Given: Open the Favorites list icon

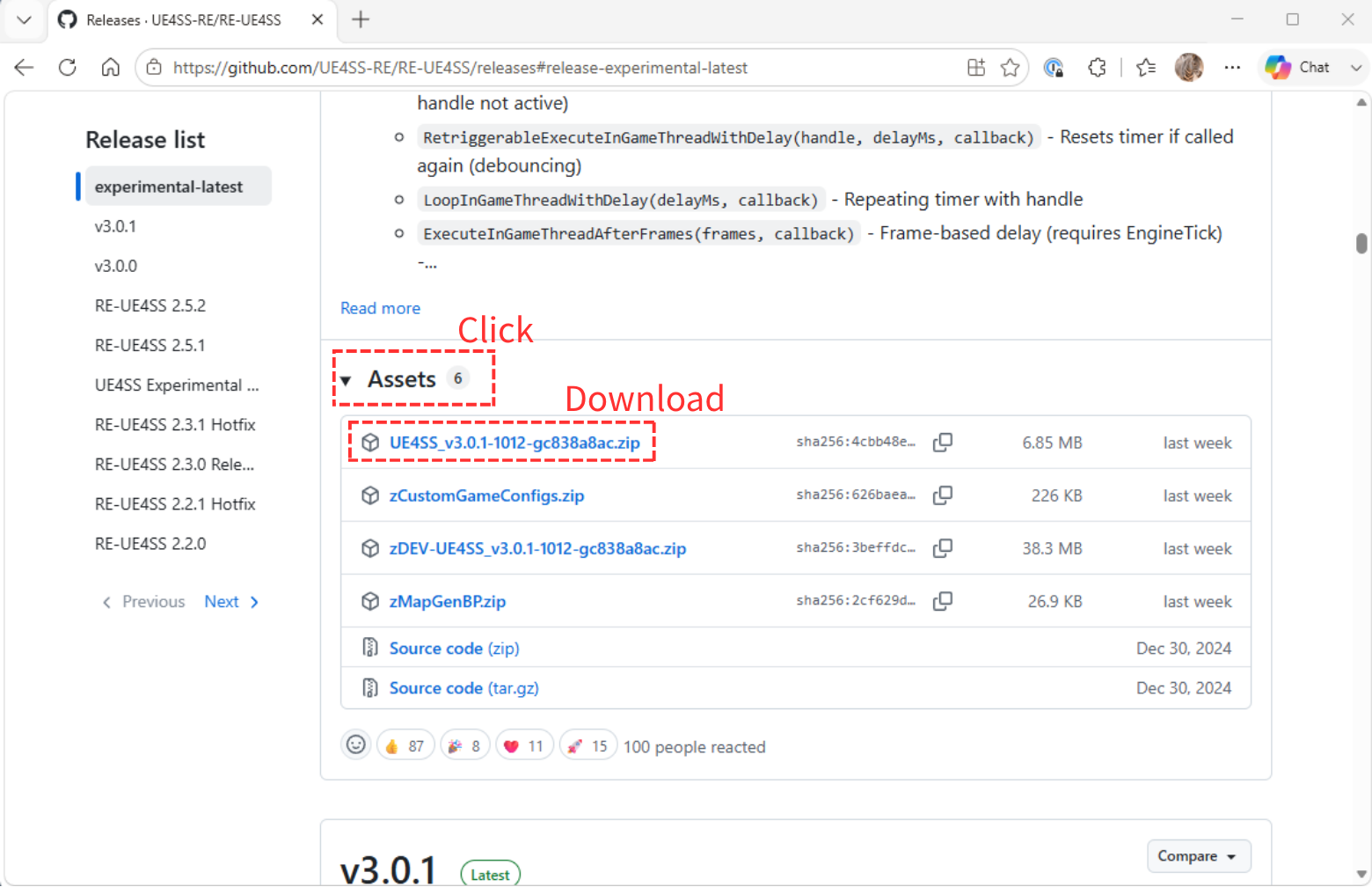Looking at the screenshot, I should pyautogui.click(x=1145, y=68).
